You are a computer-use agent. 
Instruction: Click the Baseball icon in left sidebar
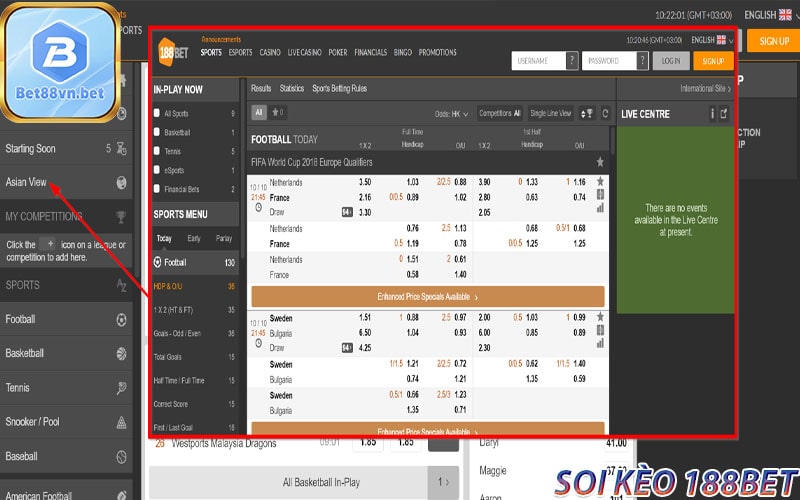tap(121, 457)
